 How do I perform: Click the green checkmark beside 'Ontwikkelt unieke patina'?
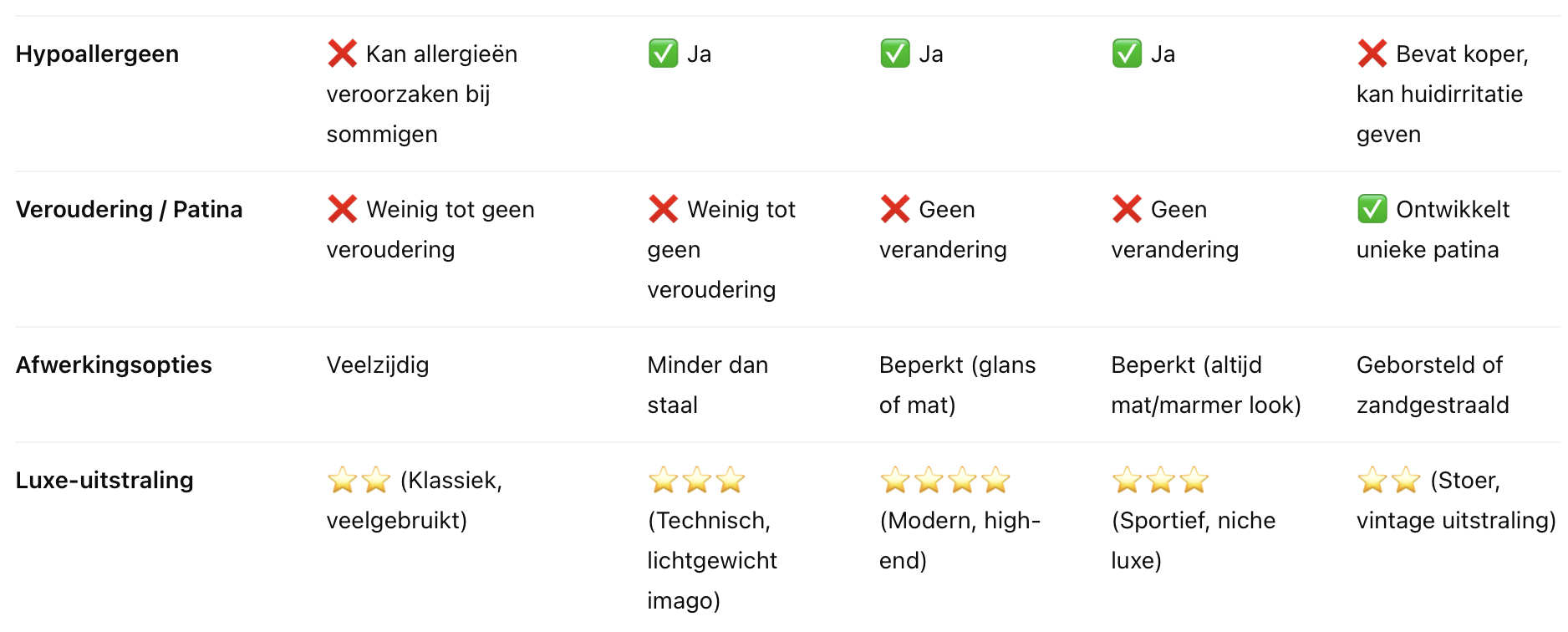coord(1372,209)
